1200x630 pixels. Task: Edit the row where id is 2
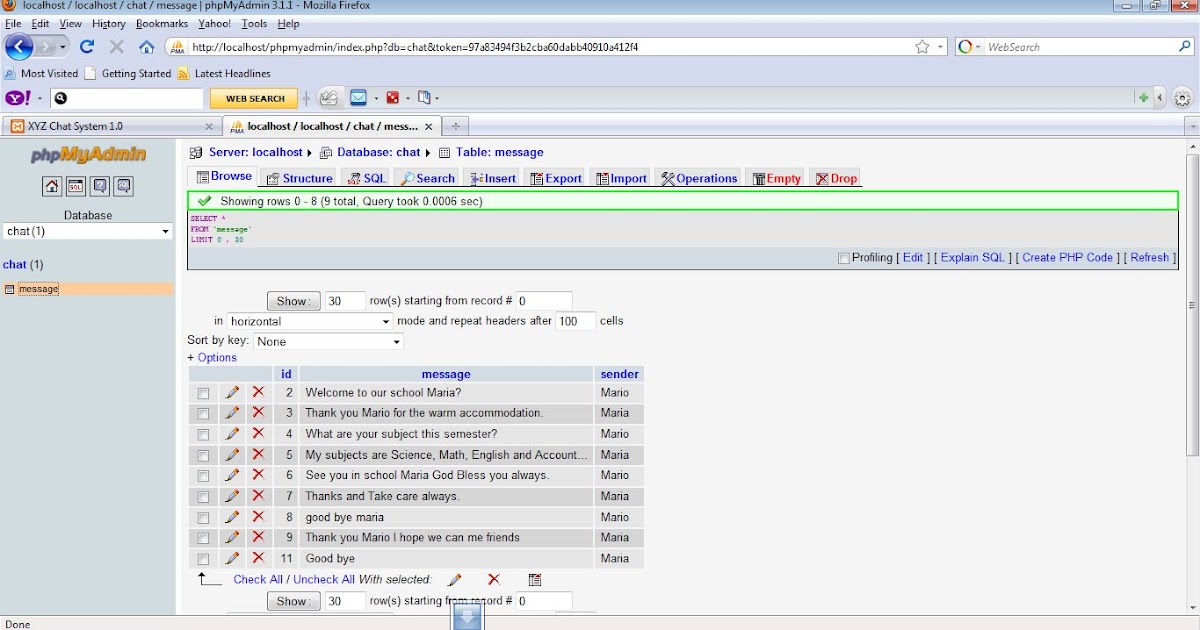(232, 392)
